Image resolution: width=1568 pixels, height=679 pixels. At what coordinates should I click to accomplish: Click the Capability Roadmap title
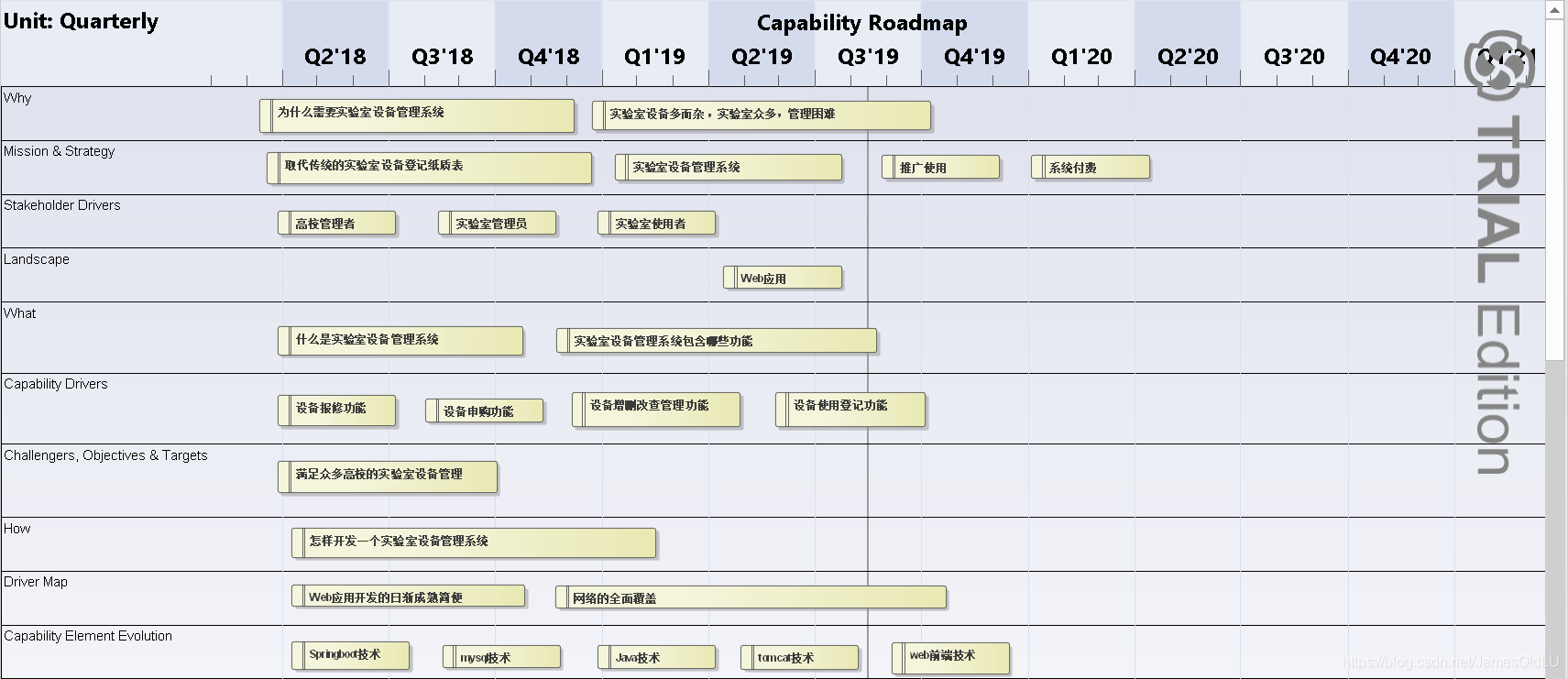click(862, 23)
